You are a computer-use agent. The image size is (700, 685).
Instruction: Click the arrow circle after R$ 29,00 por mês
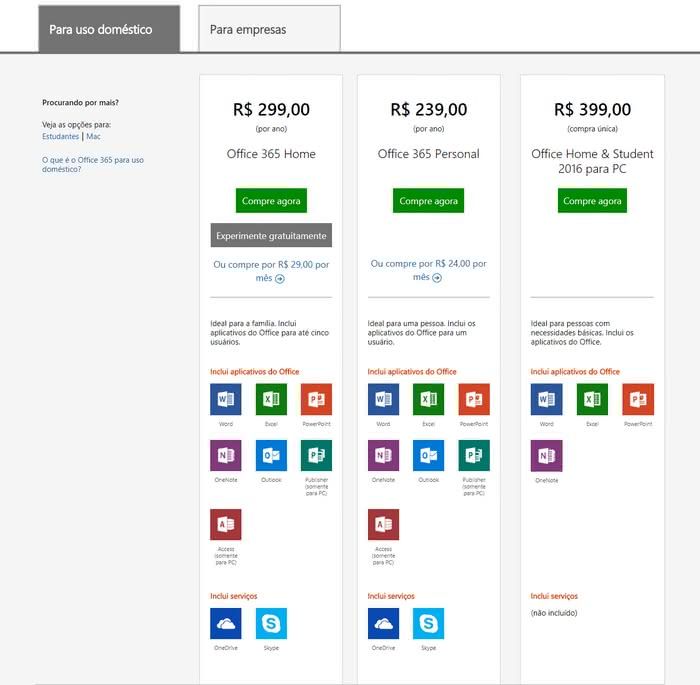[x=280, y=279]
